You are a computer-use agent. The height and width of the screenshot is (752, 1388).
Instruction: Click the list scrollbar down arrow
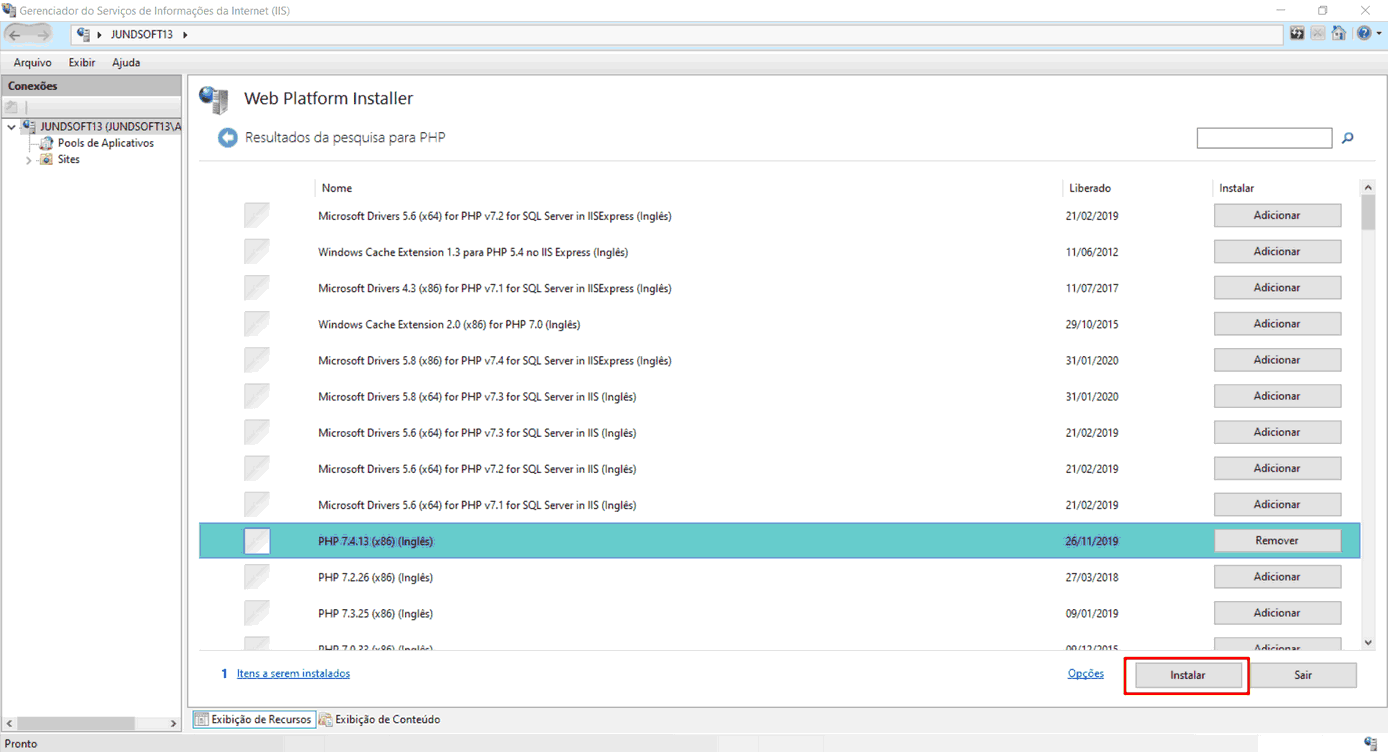(x=1368, y=642)
